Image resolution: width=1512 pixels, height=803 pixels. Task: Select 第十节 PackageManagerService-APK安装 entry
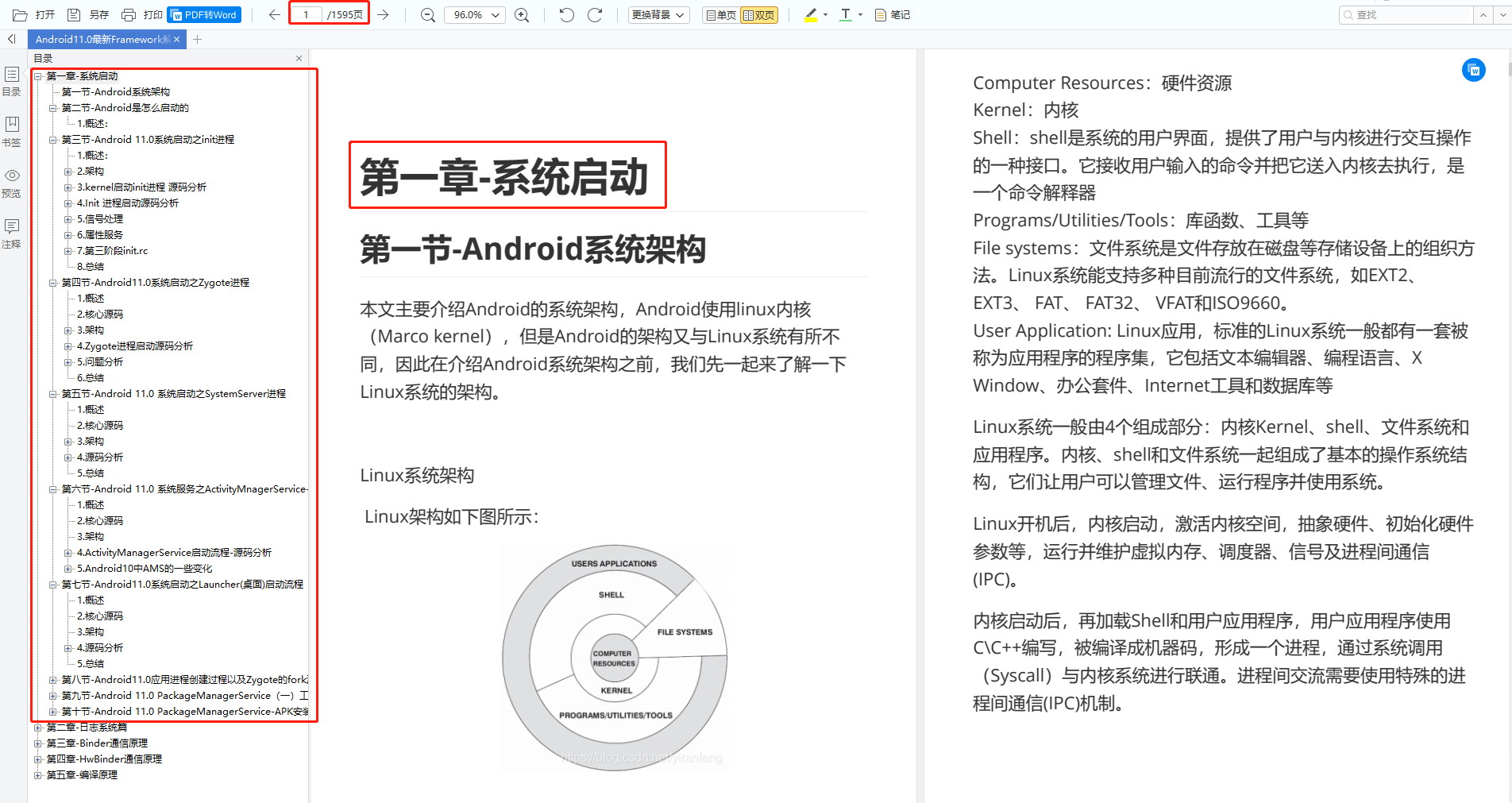coord(184,712)
